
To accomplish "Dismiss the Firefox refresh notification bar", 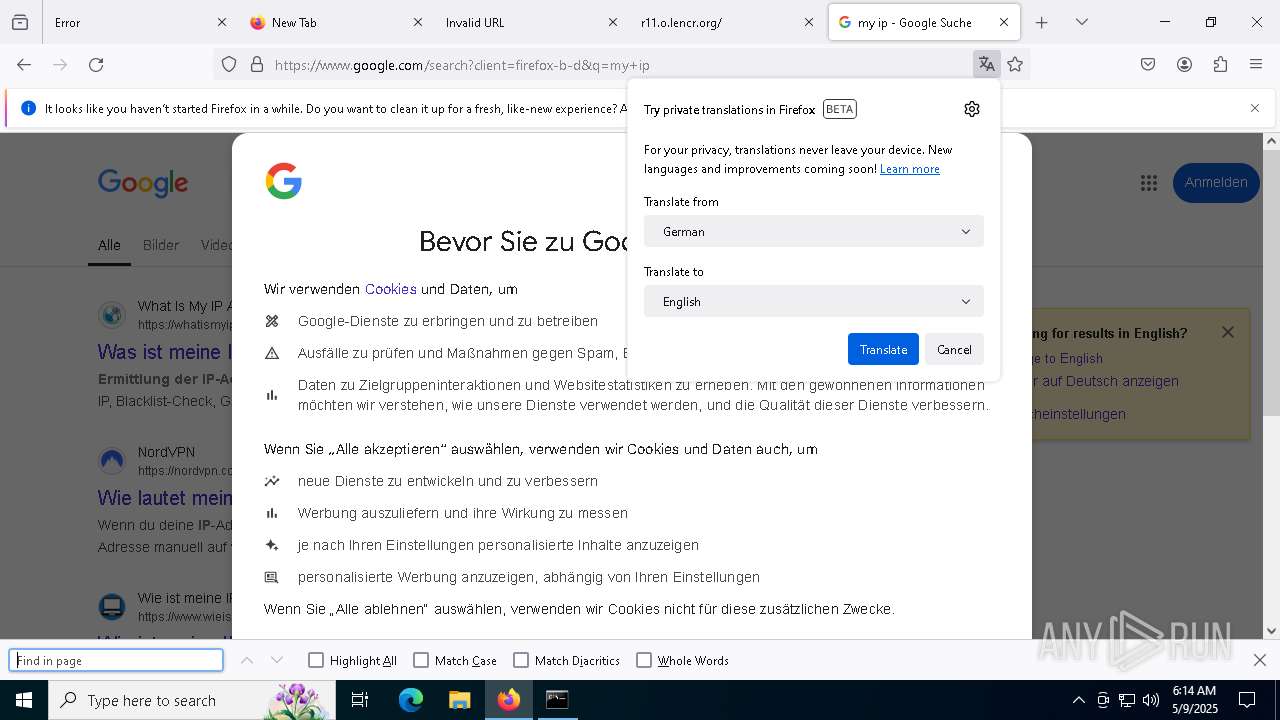I will pyautogui.click(x=1255, y=108).
